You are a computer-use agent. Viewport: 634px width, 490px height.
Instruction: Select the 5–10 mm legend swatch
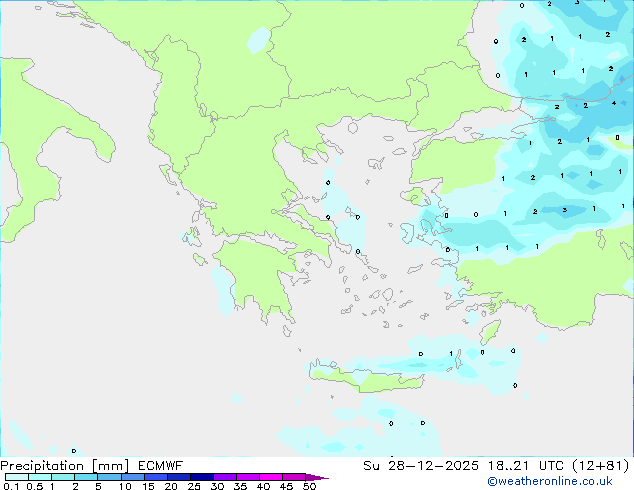[x=109, y=477]
